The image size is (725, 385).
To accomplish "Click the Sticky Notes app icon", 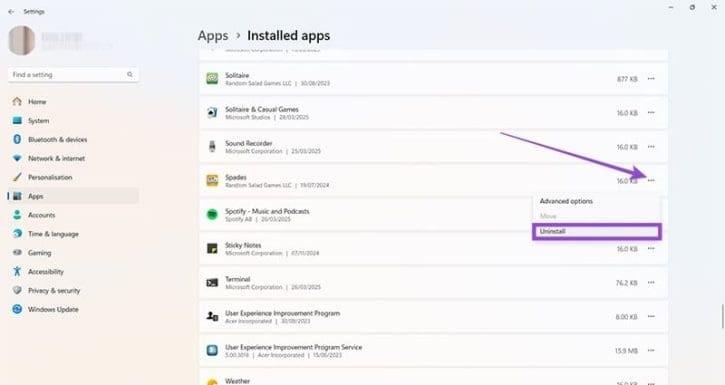I will pos(212,249).
